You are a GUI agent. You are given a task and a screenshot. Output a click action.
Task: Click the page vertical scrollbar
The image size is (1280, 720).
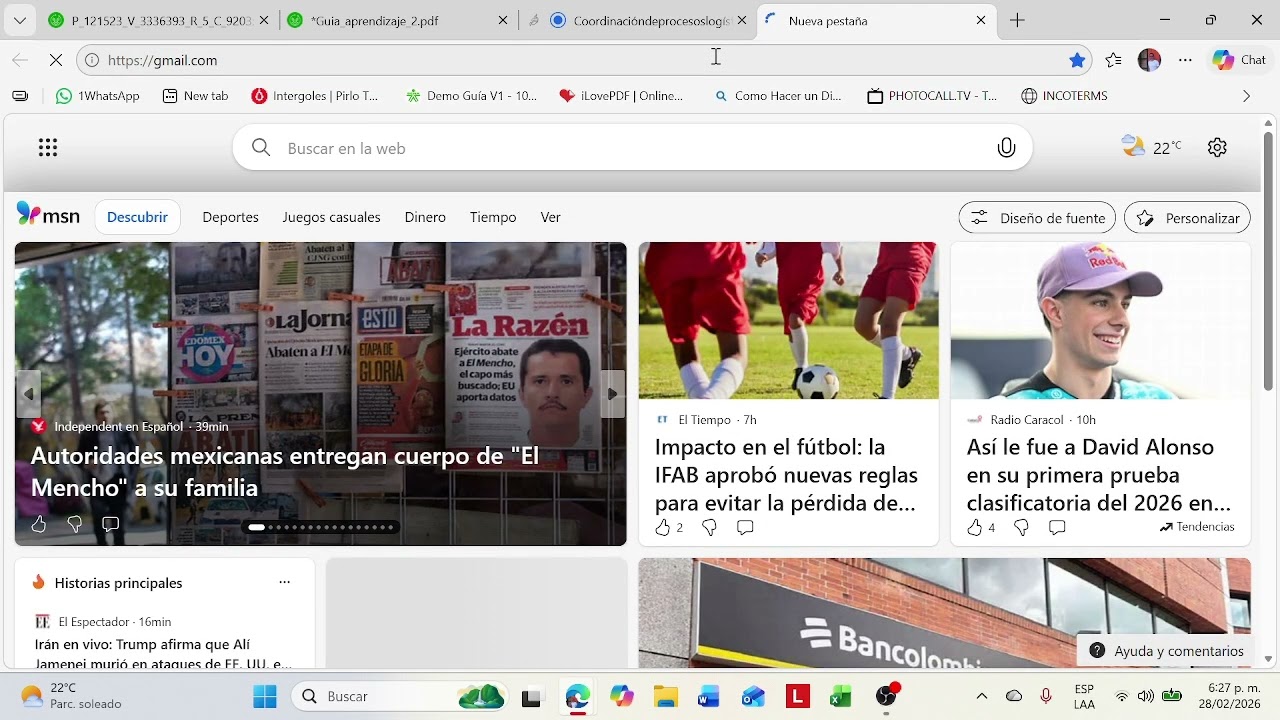pyautogui.click(x=1268, y=260)
